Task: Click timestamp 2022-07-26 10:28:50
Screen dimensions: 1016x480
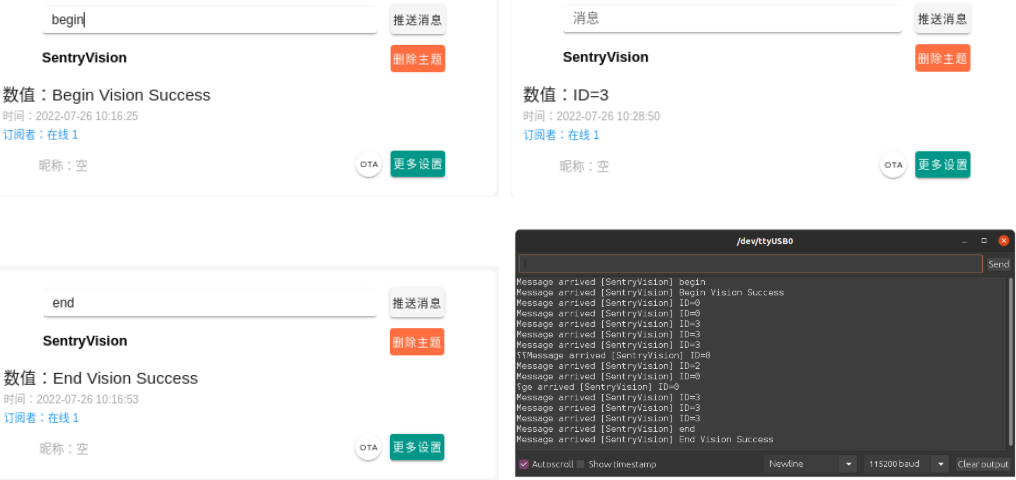Action: click(608, 116)
